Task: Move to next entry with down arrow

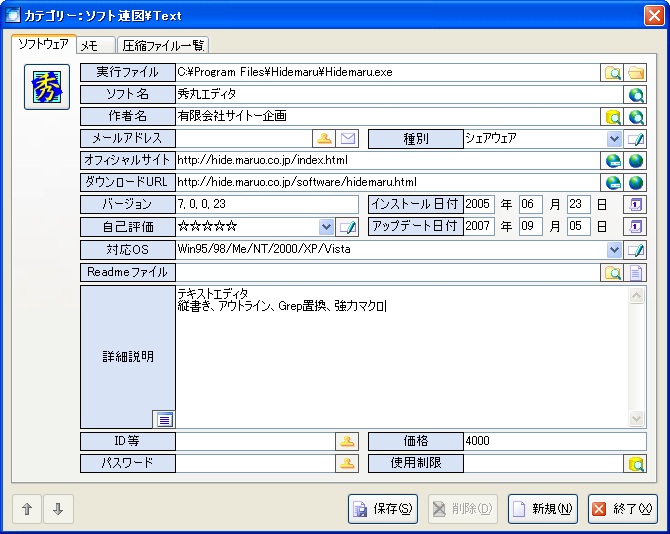Action: click(59, 509)
